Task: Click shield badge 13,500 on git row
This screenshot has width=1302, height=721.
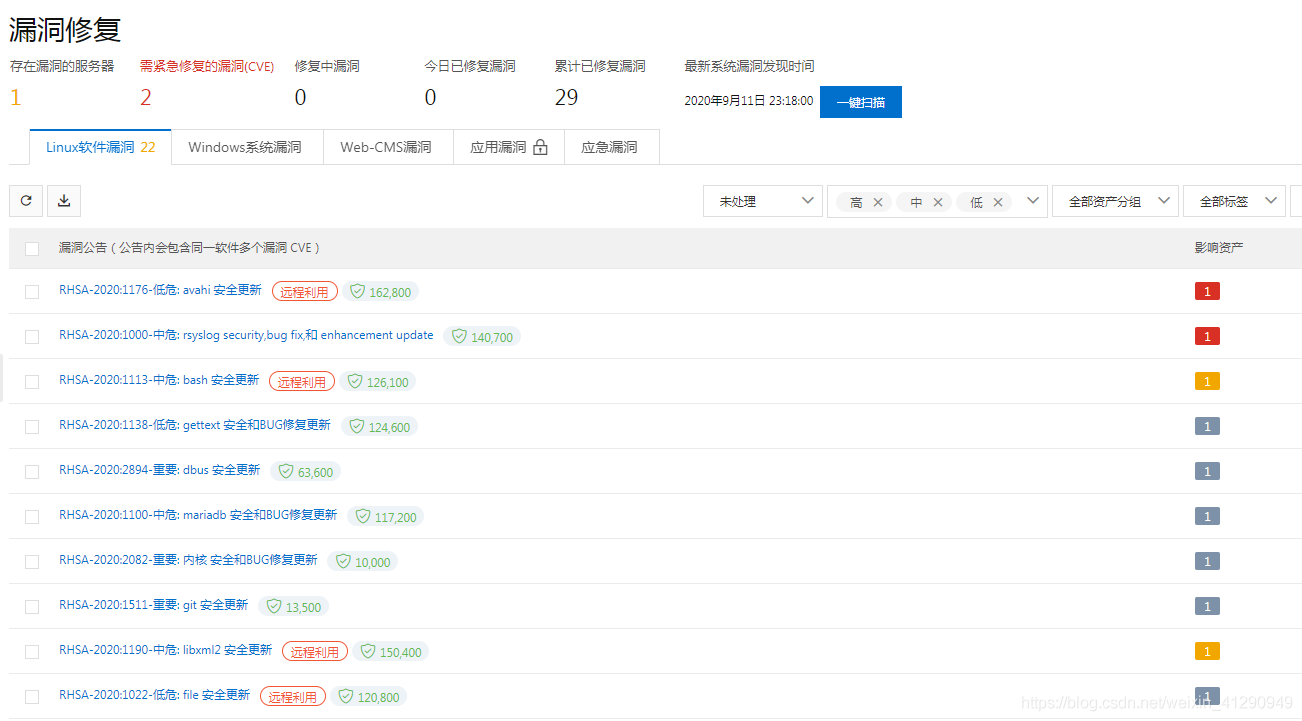Action: coord(293,607)
